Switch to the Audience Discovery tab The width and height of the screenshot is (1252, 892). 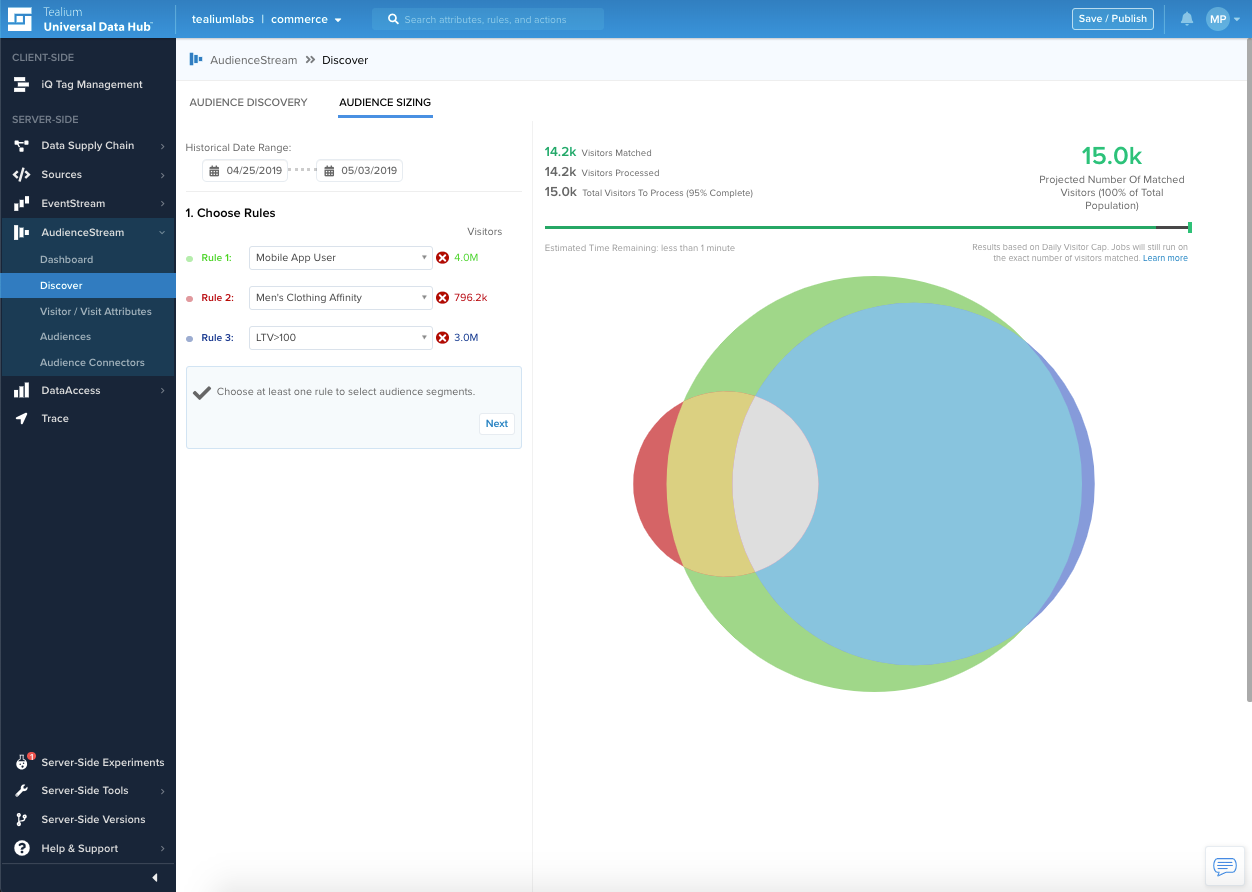click(248, 103)
